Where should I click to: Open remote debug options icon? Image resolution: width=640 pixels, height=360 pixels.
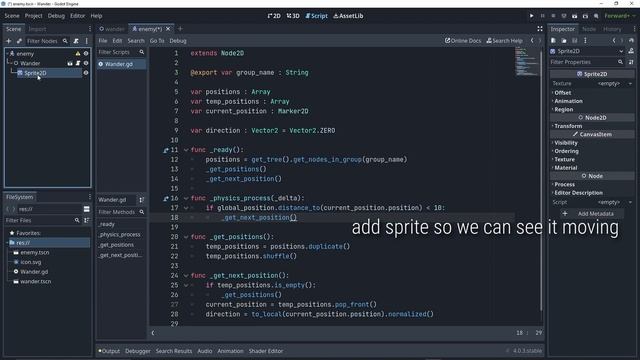pos(564,16)
